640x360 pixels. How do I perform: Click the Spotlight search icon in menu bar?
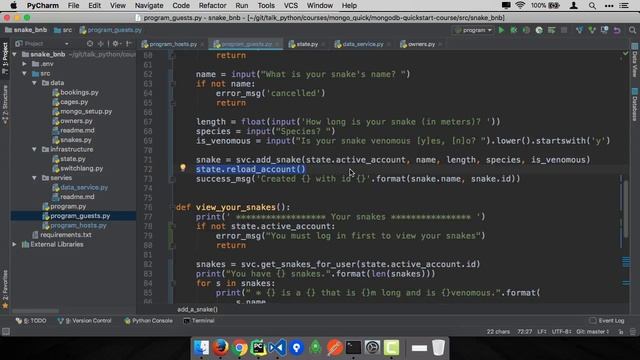592,6
